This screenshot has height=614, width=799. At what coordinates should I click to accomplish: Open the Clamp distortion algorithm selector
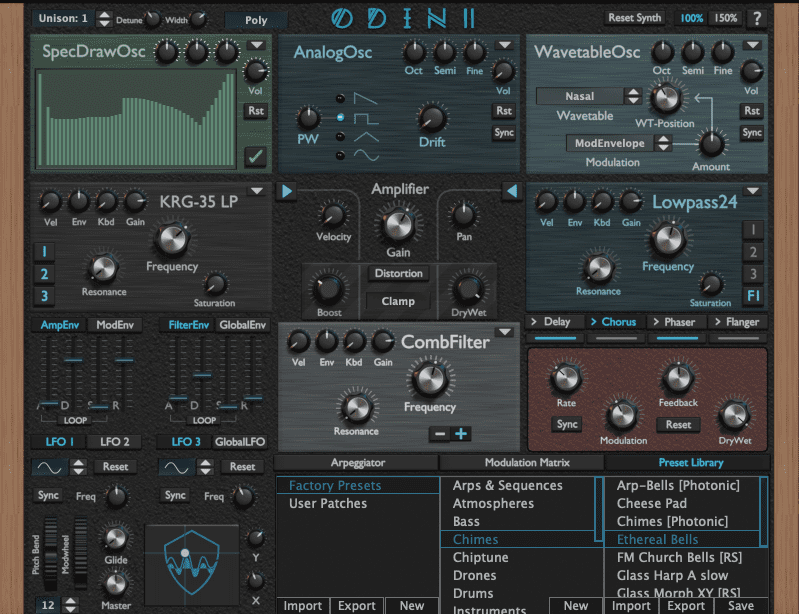tap(398, 302)
